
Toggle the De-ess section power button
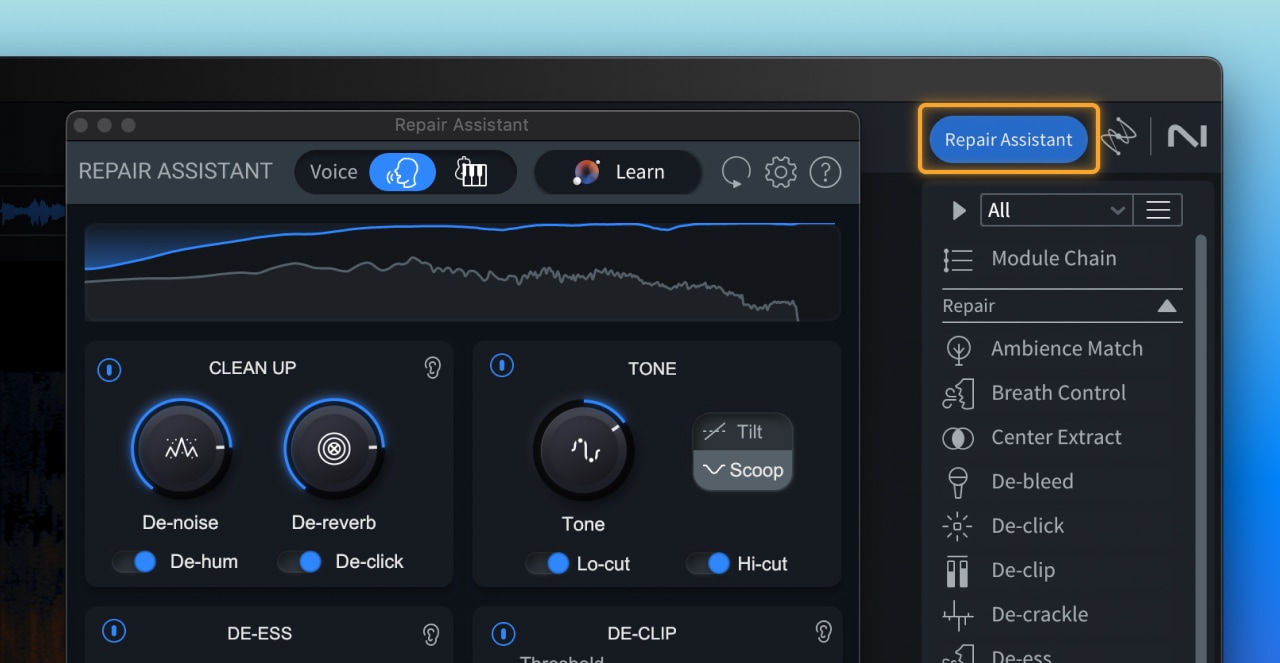tap(114, 631)
